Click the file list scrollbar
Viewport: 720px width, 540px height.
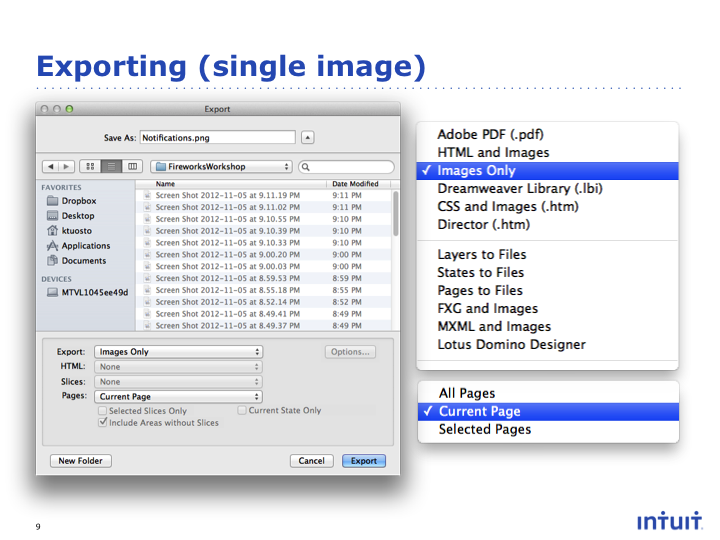[396, 214]
